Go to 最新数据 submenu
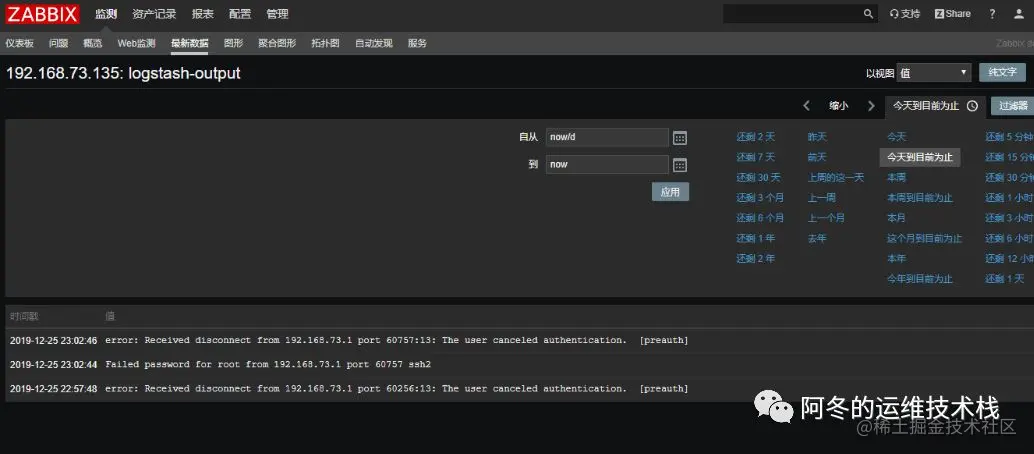 coord(190,44)
